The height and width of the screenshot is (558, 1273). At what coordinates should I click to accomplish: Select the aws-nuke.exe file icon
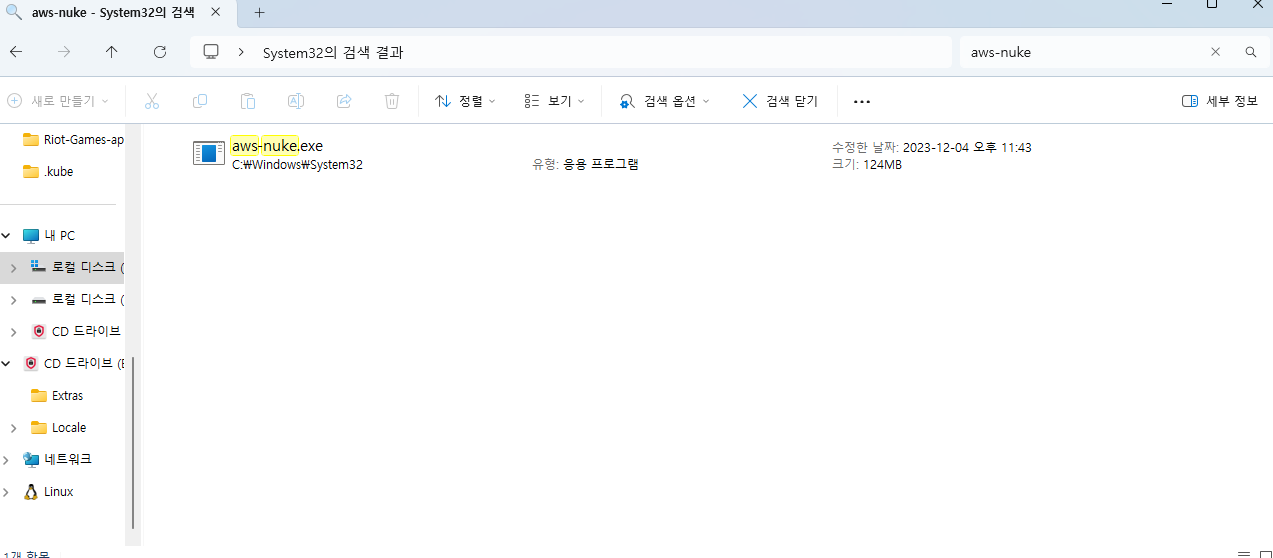(x=209, y=152)
